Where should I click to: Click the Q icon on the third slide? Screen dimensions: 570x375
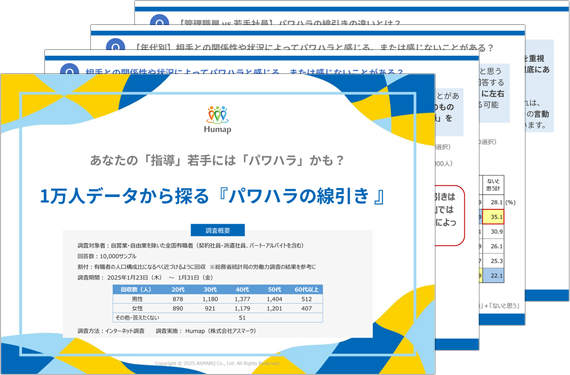coord(115,44)
